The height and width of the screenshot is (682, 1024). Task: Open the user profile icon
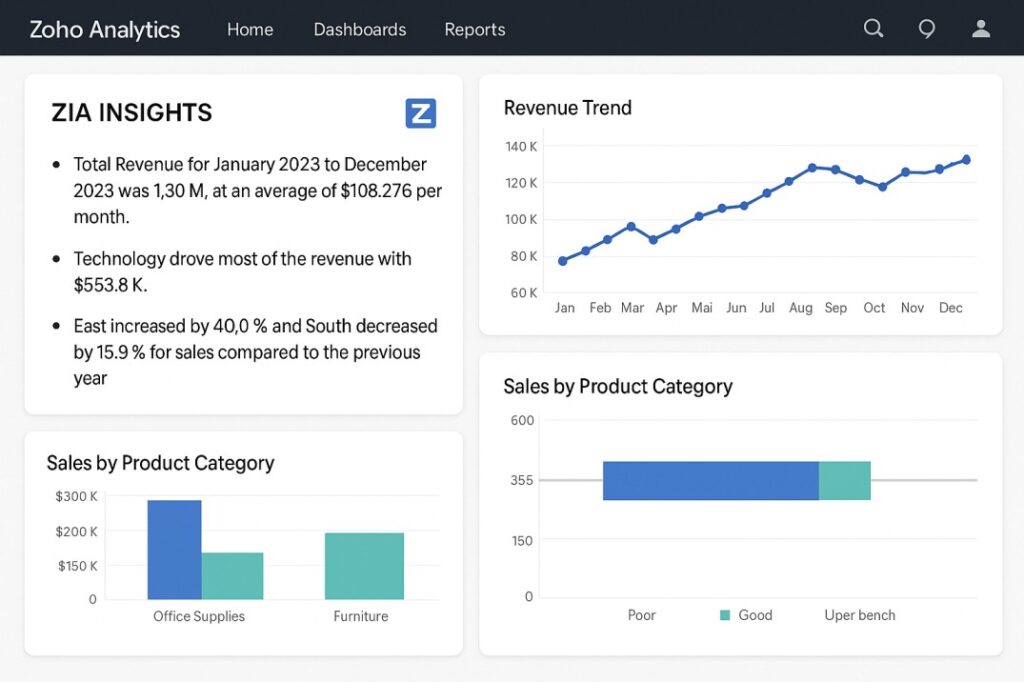[981, 28]
